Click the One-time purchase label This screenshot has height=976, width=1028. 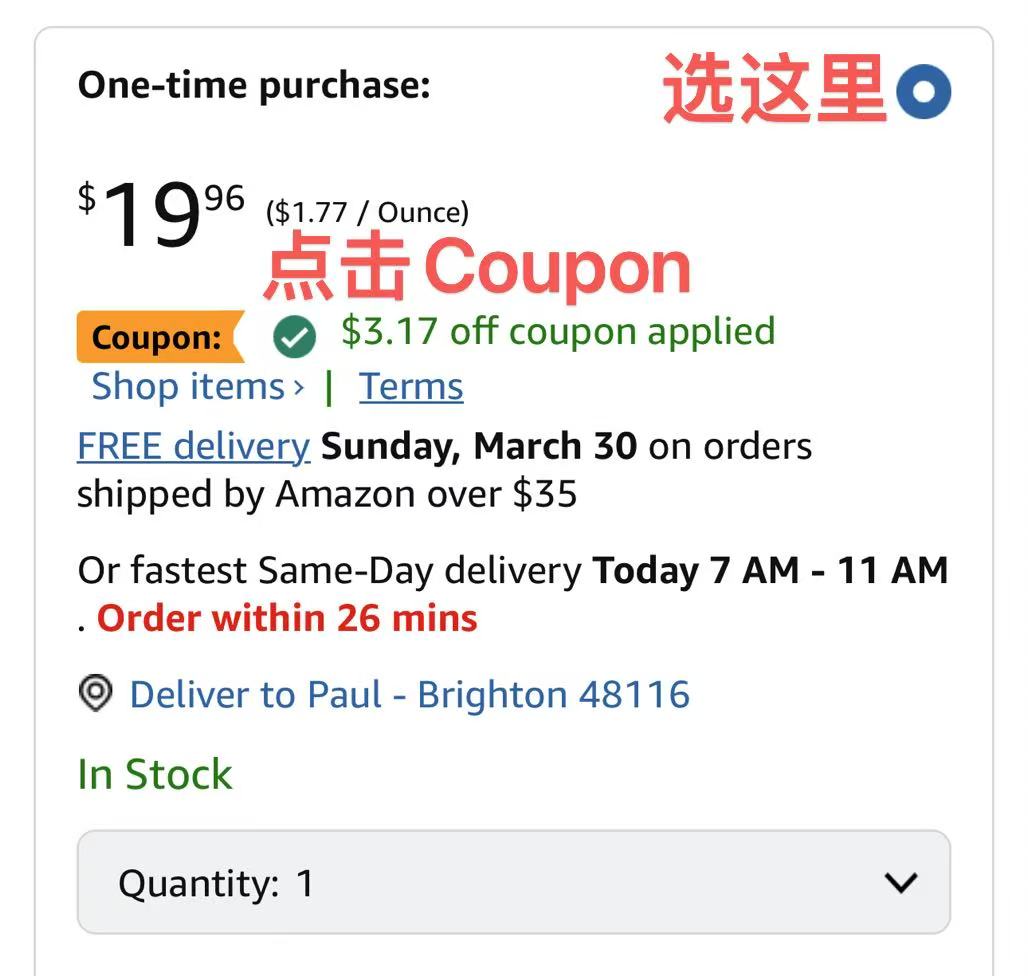(254, 86)
